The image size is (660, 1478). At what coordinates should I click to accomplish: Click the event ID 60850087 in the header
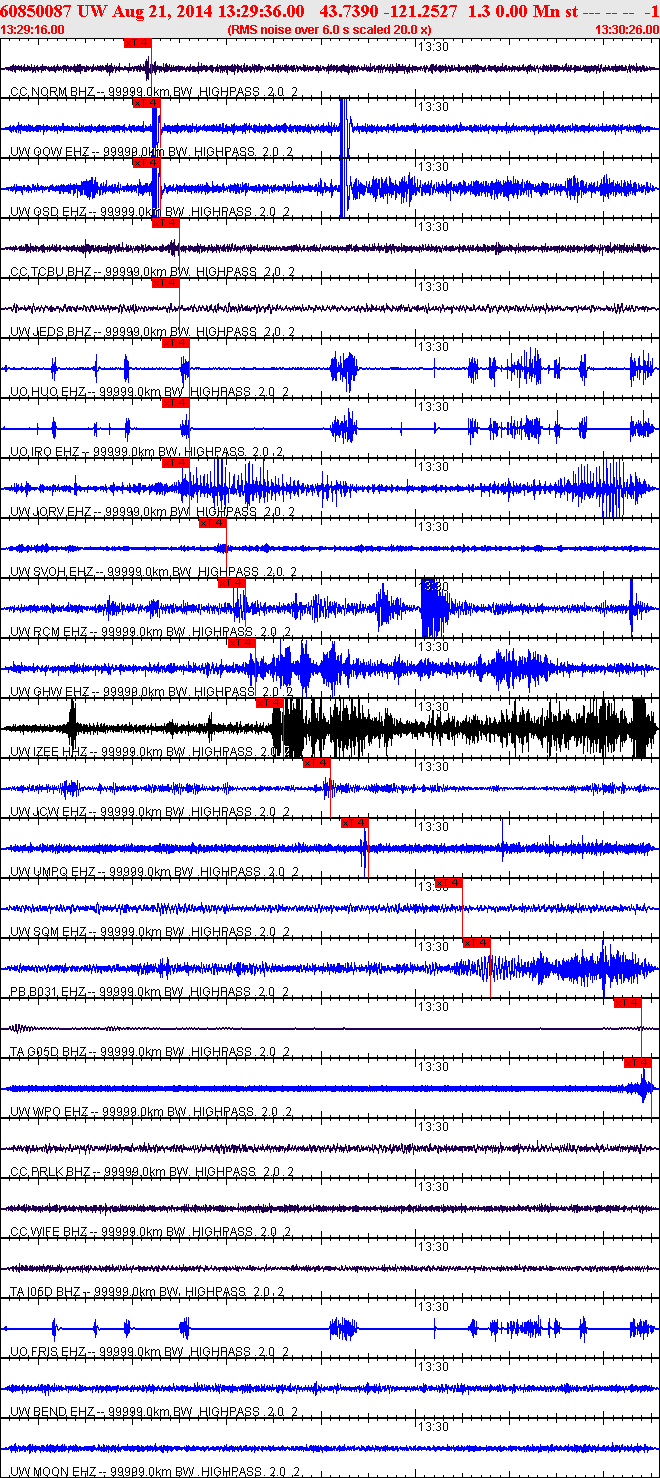click(38, 10)
